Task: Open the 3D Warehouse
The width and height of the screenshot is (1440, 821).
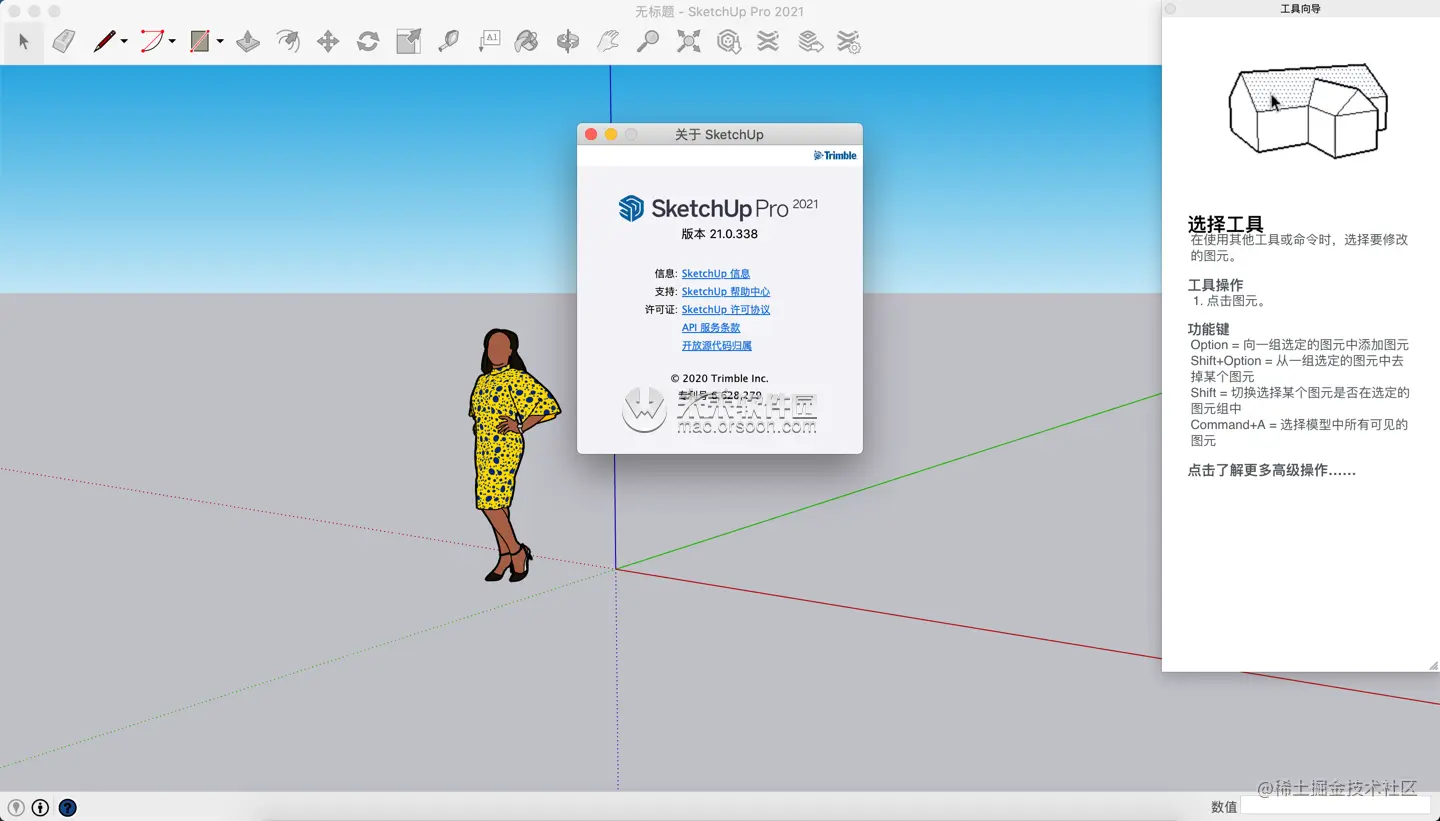Action: click(728, 41)
